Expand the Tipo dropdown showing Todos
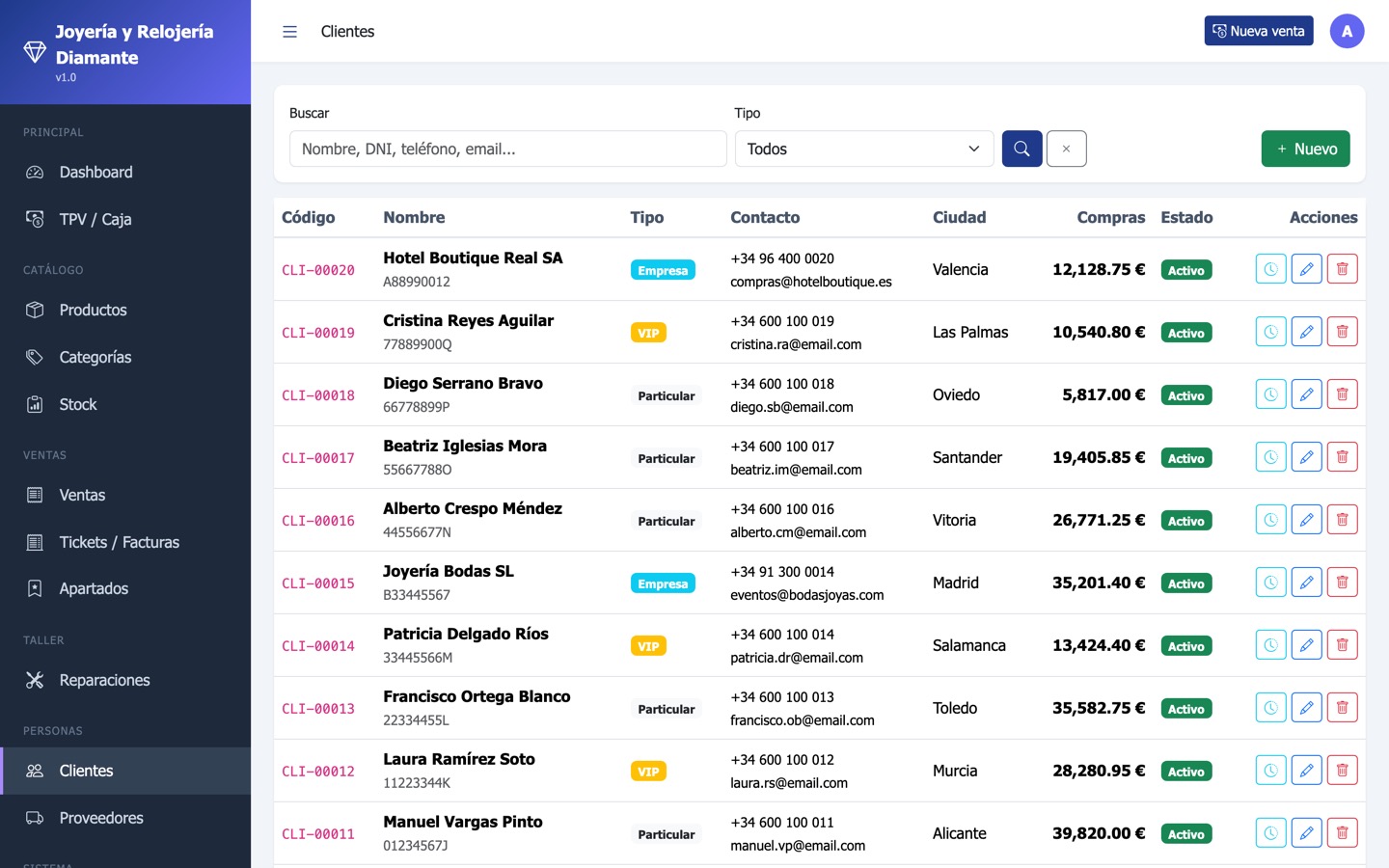1389x868 pixels. tap(864, 149)
